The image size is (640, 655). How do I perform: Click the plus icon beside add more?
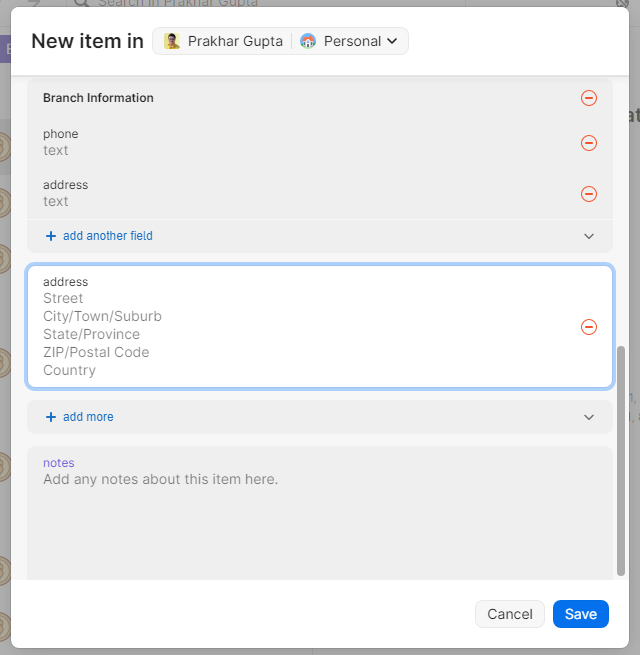pyautogui.click(x=51, y=417)
